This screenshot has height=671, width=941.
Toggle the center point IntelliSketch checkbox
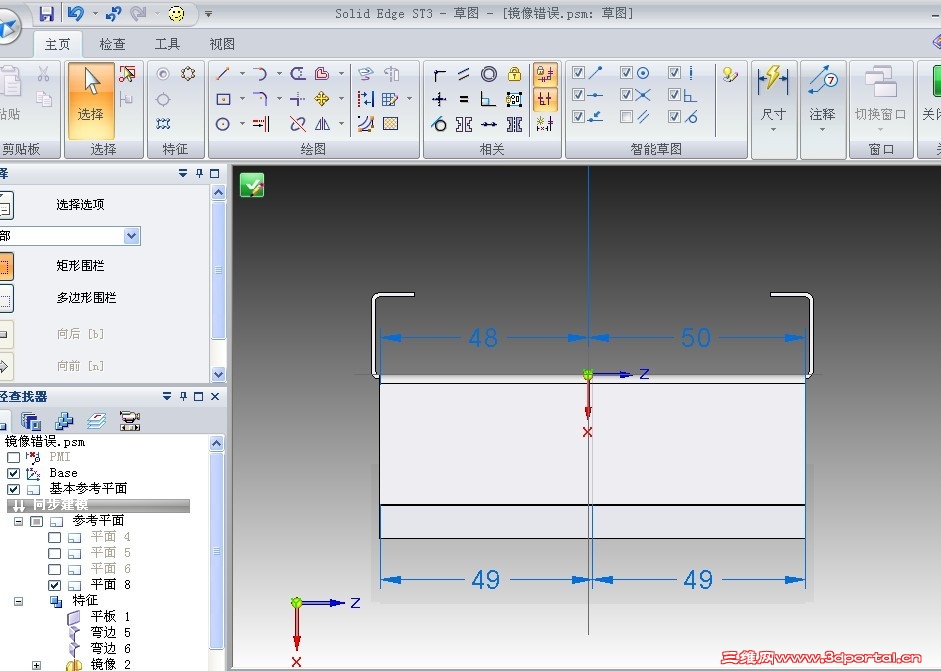click(x=626, y=73)
